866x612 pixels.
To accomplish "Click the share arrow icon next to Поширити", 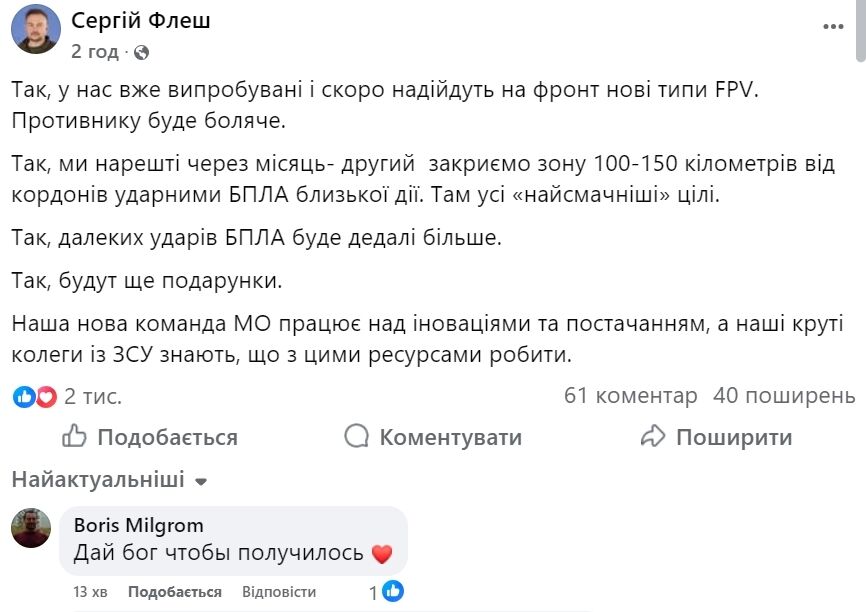I will (654, 437).
